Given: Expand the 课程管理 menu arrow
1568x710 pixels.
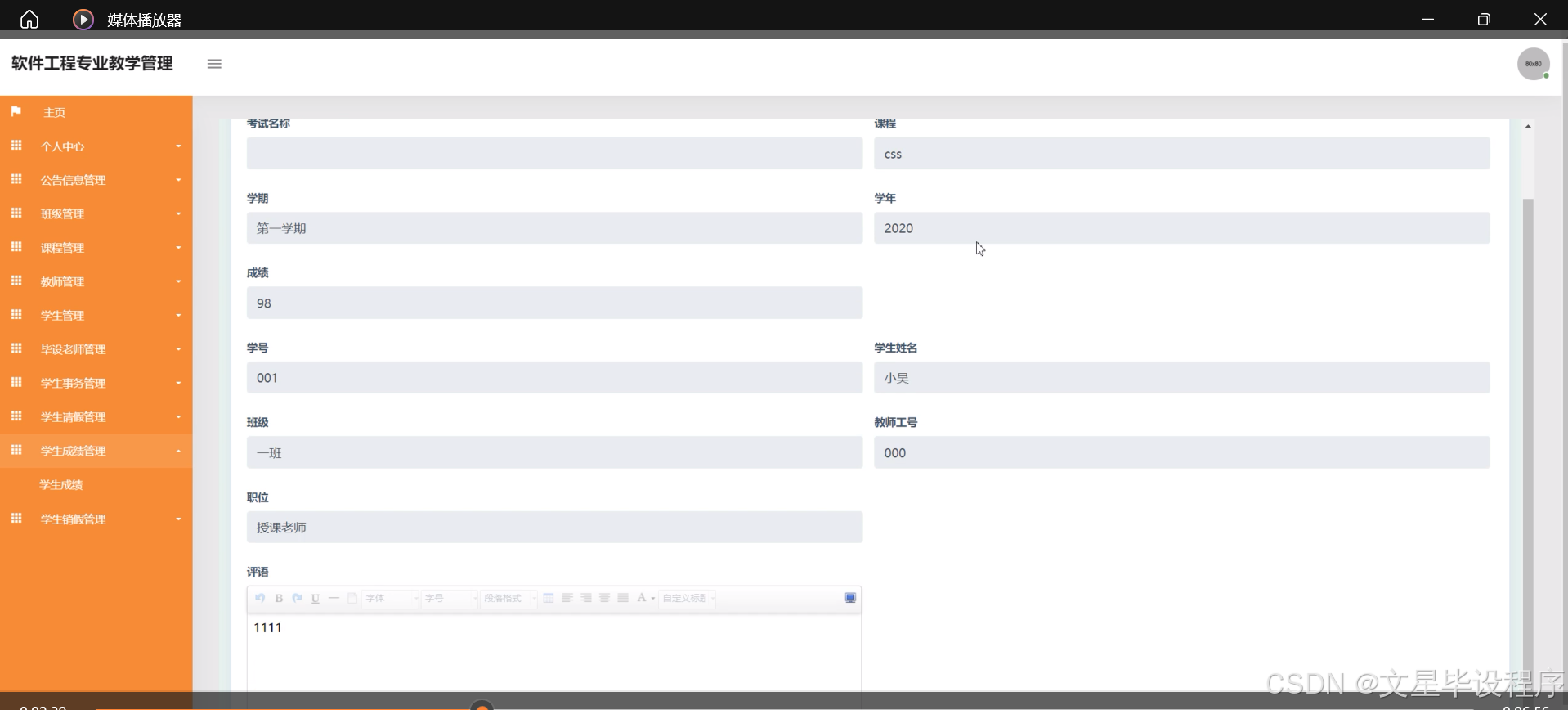Looking at the screenshot, I should coord(178,248).
